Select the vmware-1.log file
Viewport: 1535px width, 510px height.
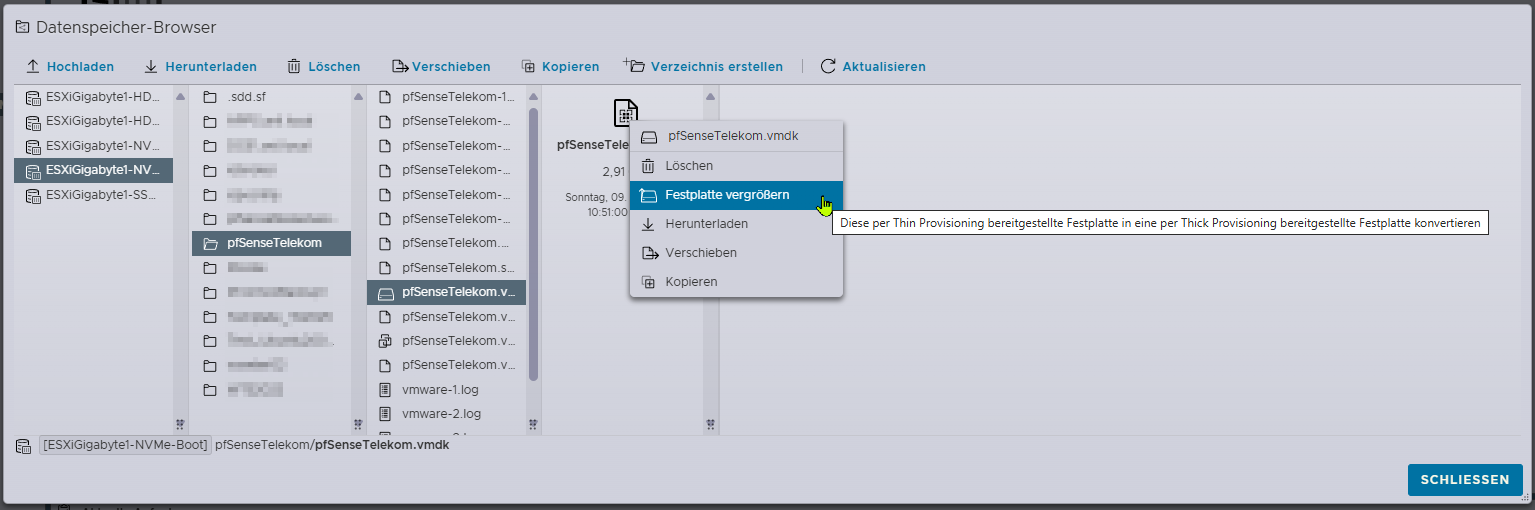click(441, 389)
